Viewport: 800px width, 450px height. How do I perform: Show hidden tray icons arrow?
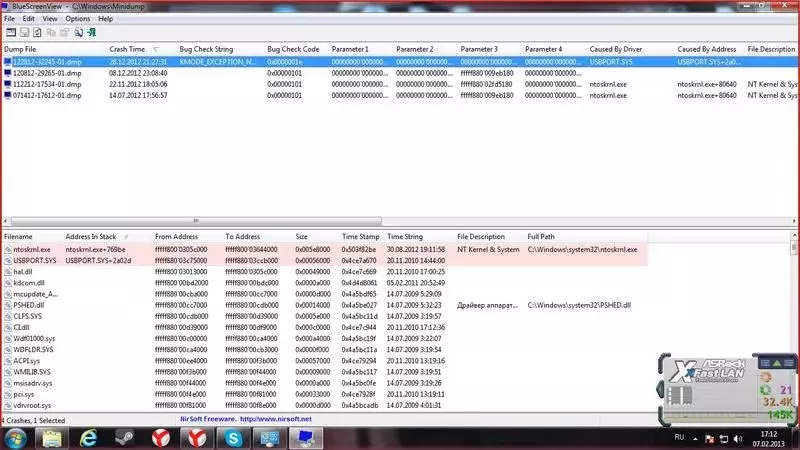[x=695, y=439]
